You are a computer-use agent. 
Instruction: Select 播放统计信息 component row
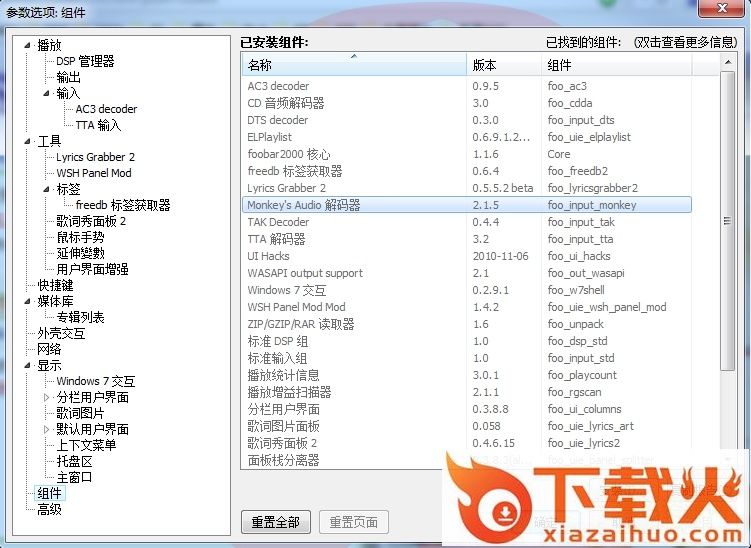click(467, 375)
